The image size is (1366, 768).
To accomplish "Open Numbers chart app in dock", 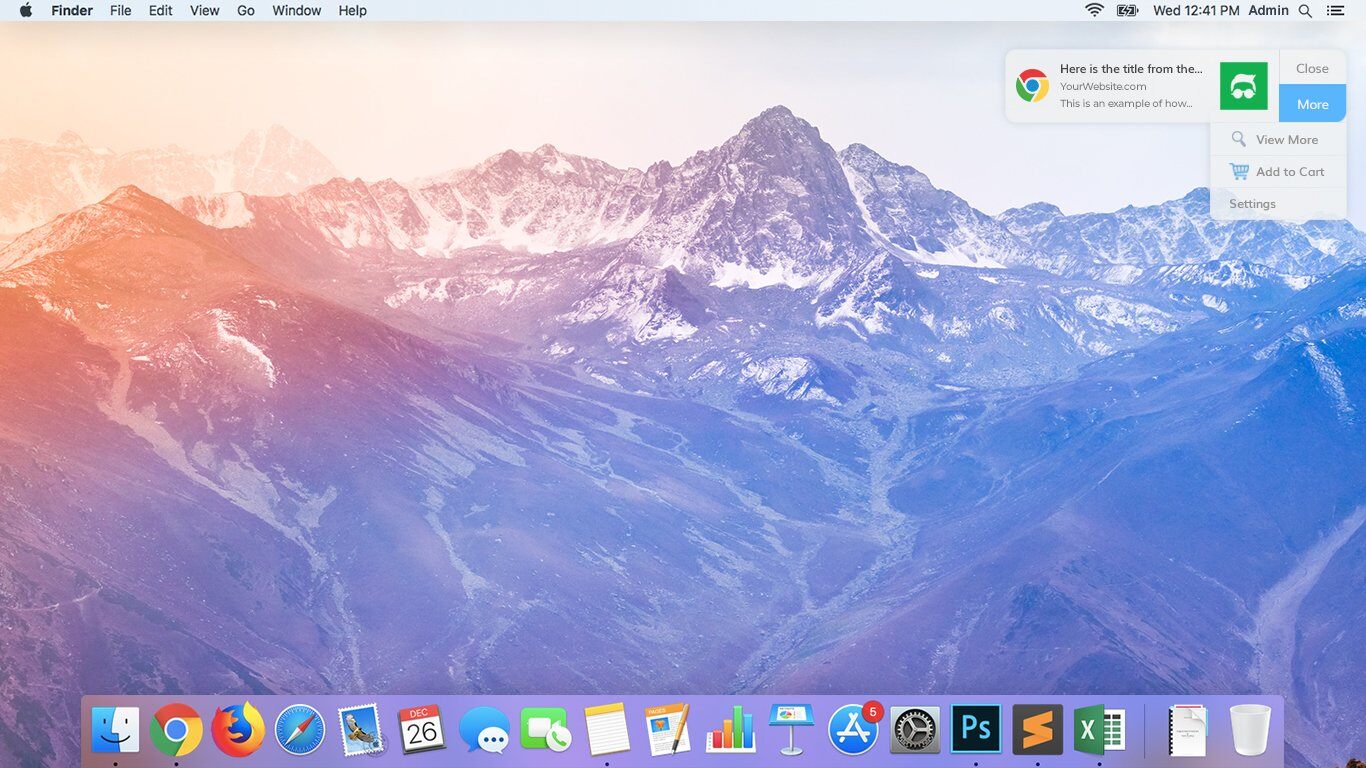I will click(x=730, y=730).
